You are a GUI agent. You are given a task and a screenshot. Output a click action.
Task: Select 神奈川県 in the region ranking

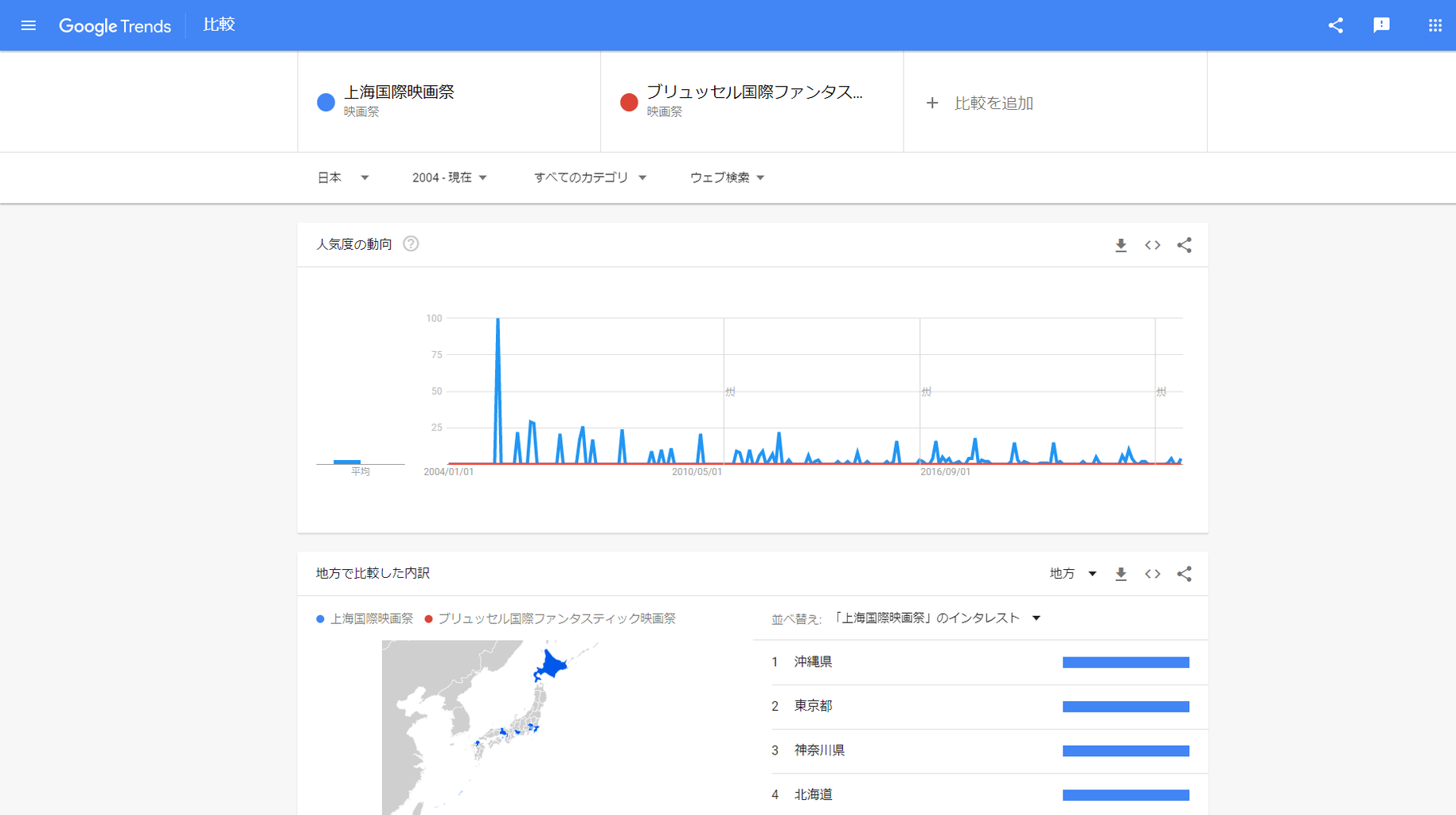point(819,751)
